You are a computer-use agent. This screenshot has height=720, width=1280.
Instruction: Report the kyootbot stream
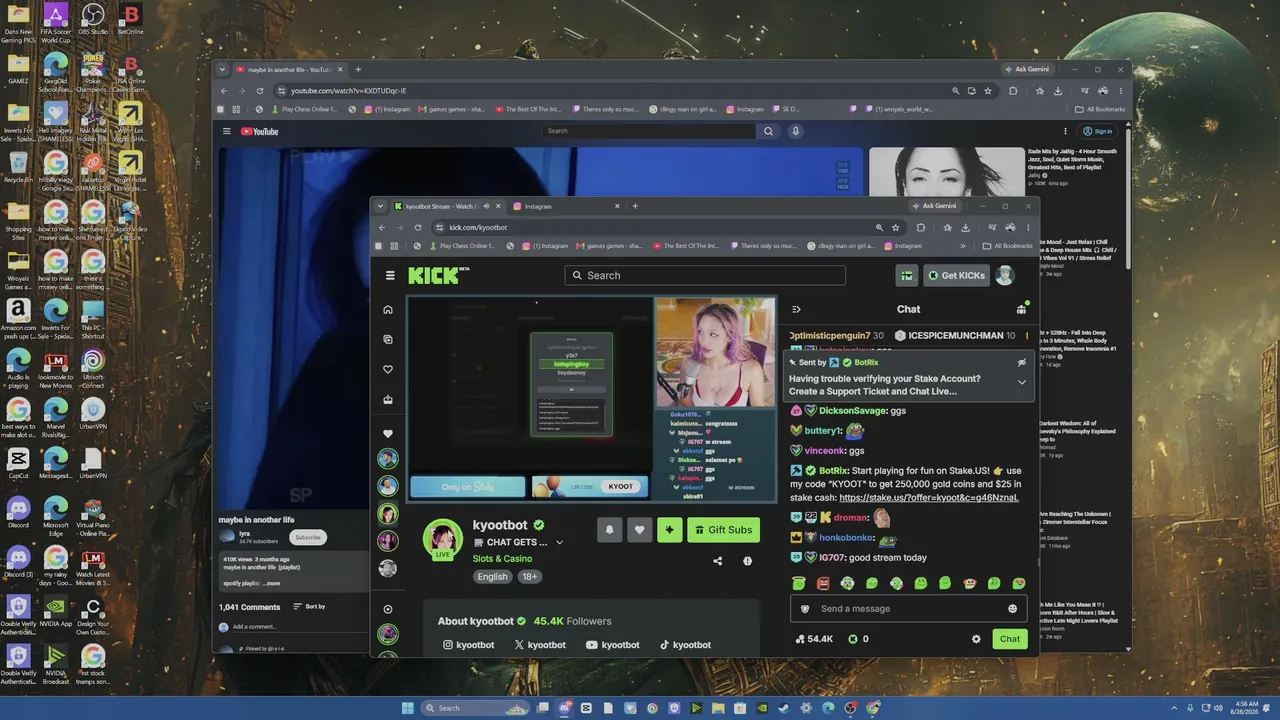click(x=747, y=561)
